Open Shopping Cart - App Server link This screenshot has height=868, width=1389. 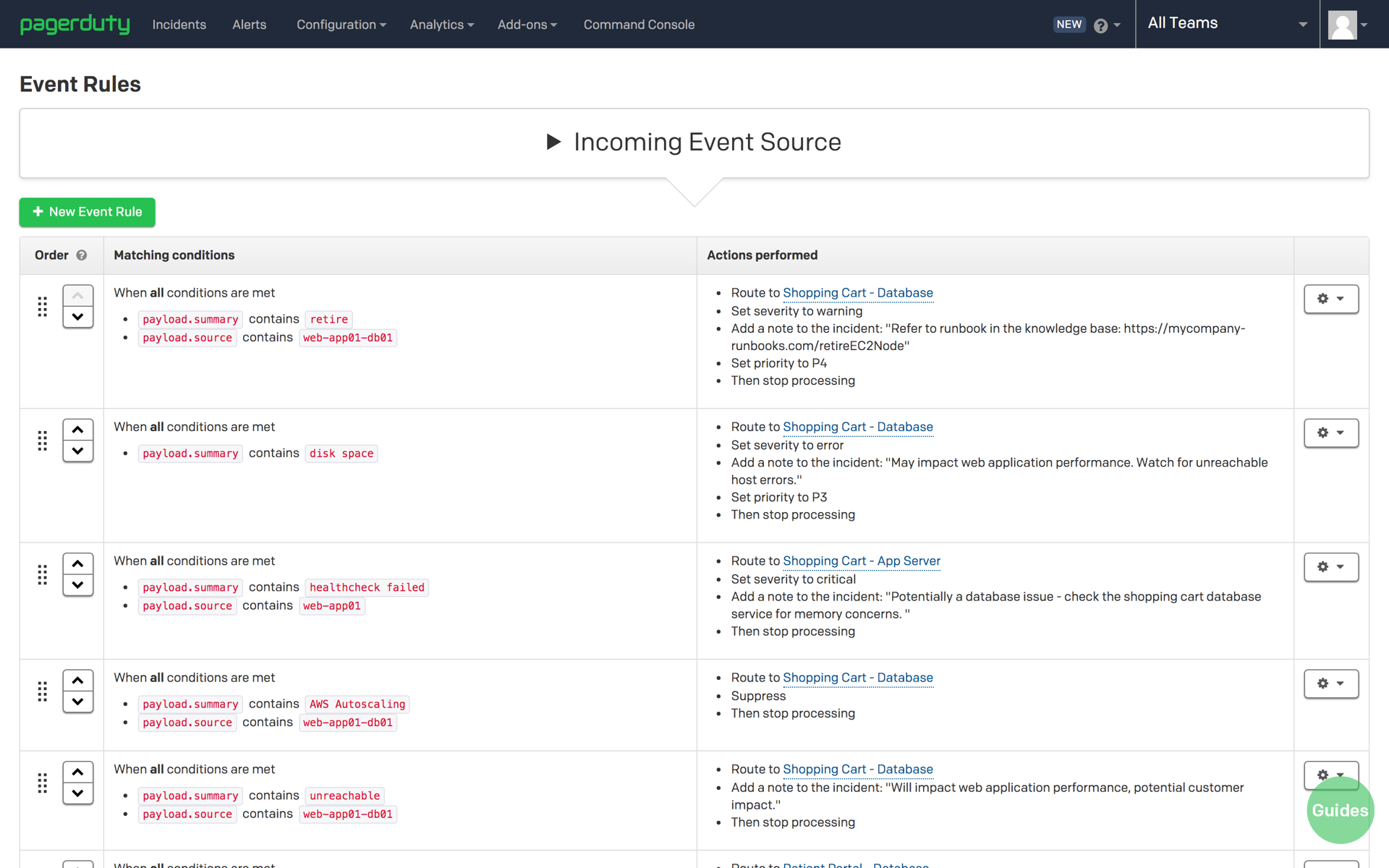pos(861,561)
